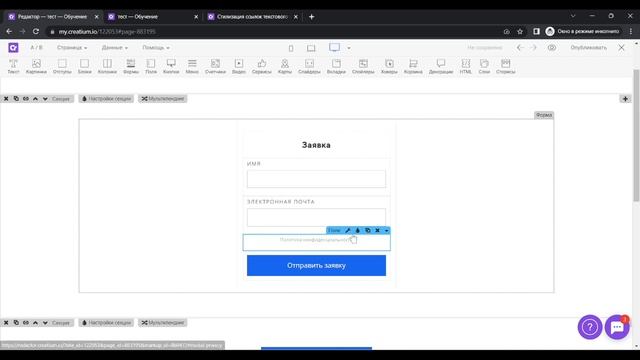Open field style droplet icon
The image size is (640, 360).
click(x=358, y=231)
